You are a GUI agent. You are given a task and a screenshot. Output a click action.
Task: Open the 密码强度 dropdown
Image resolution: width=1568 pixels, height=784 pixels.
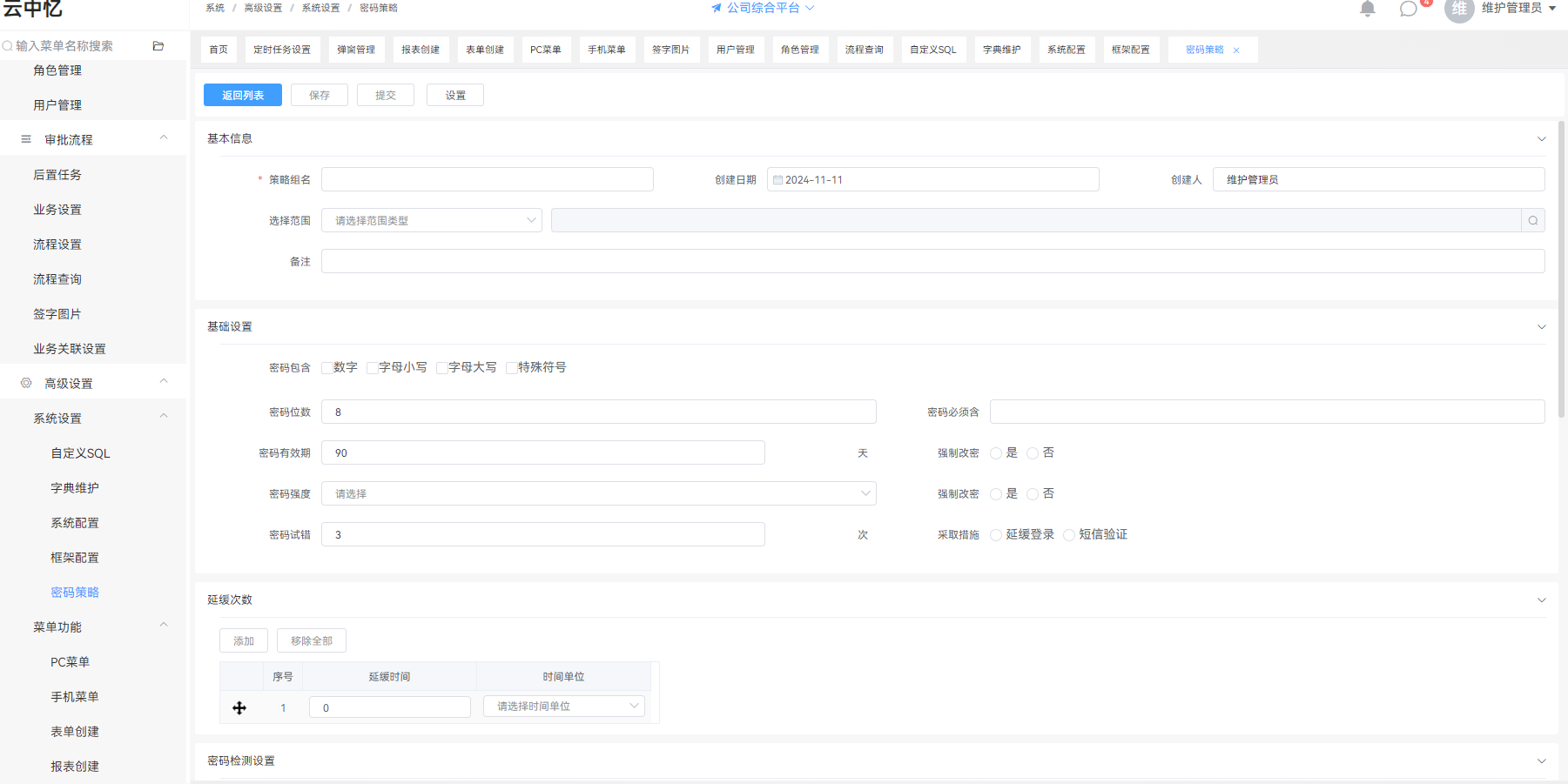(599, 493)
